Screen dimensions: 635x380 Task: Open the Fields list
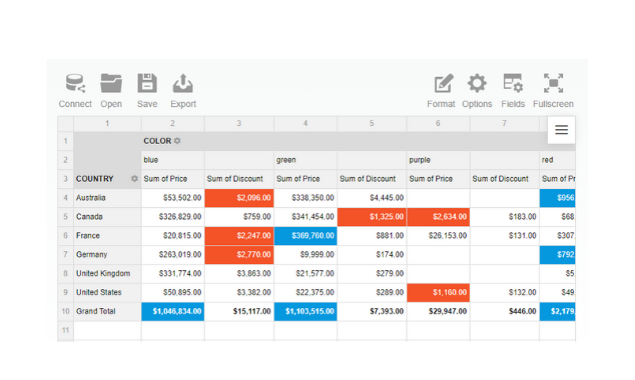tap(513, 91)
